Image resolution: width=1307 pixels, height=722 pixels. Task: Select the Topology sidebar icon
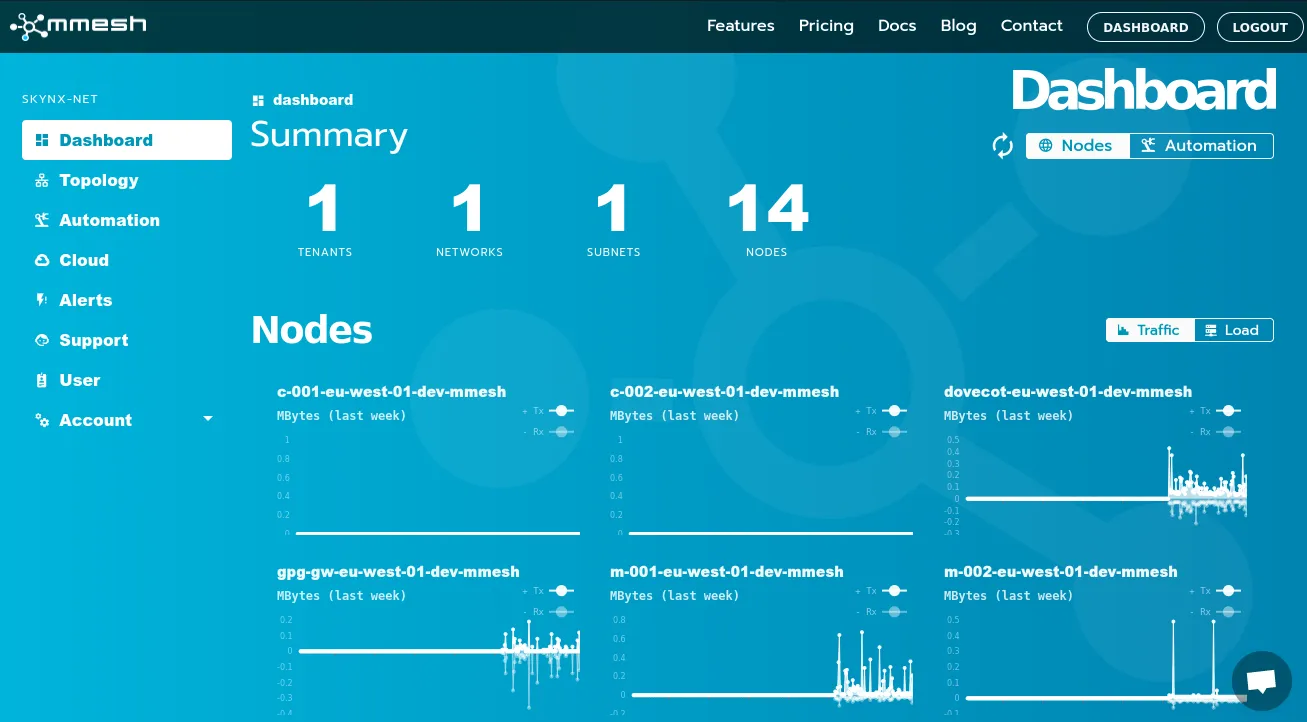[42, 180]
